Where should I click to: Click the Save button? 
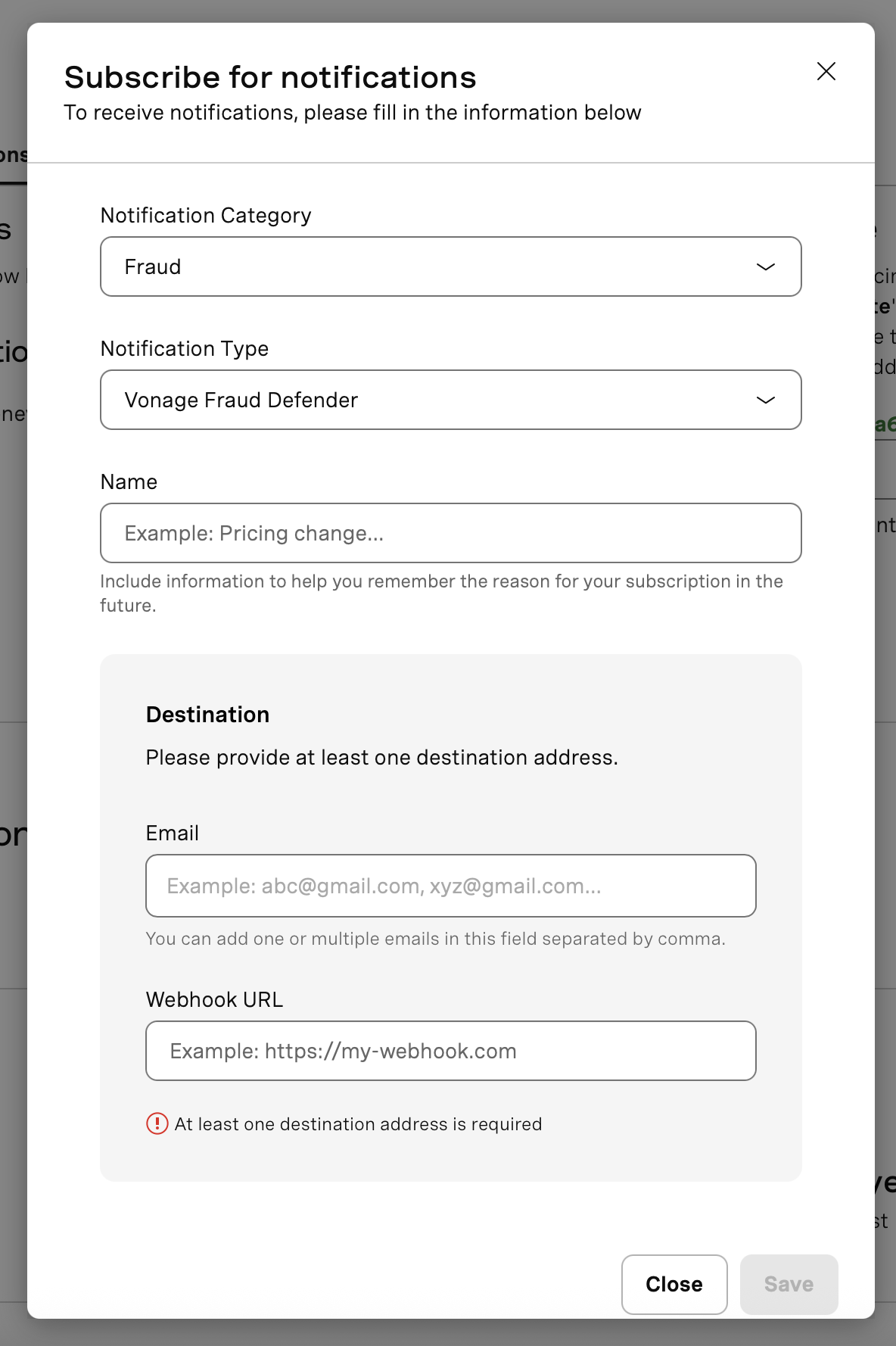pos(789,1284)
